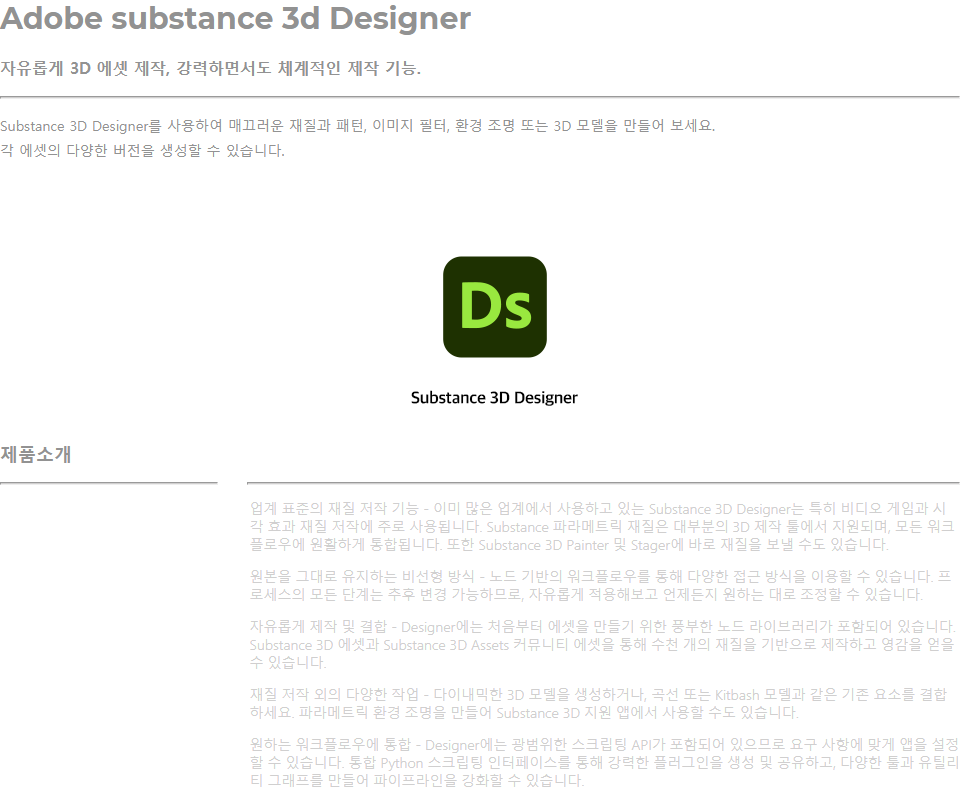Screen dimensions: 964x795
Task: Click the paragraph starting '업계 표준의 재질 저작 기능'
Action: point(602,526)
